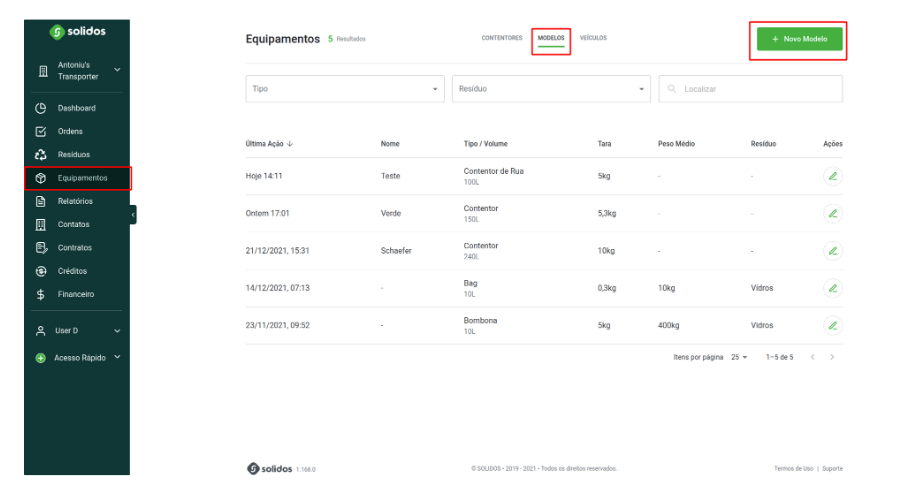Switch to the Contentores tab
This screenshot has width=911, height=490.
[x=502, y=38]
